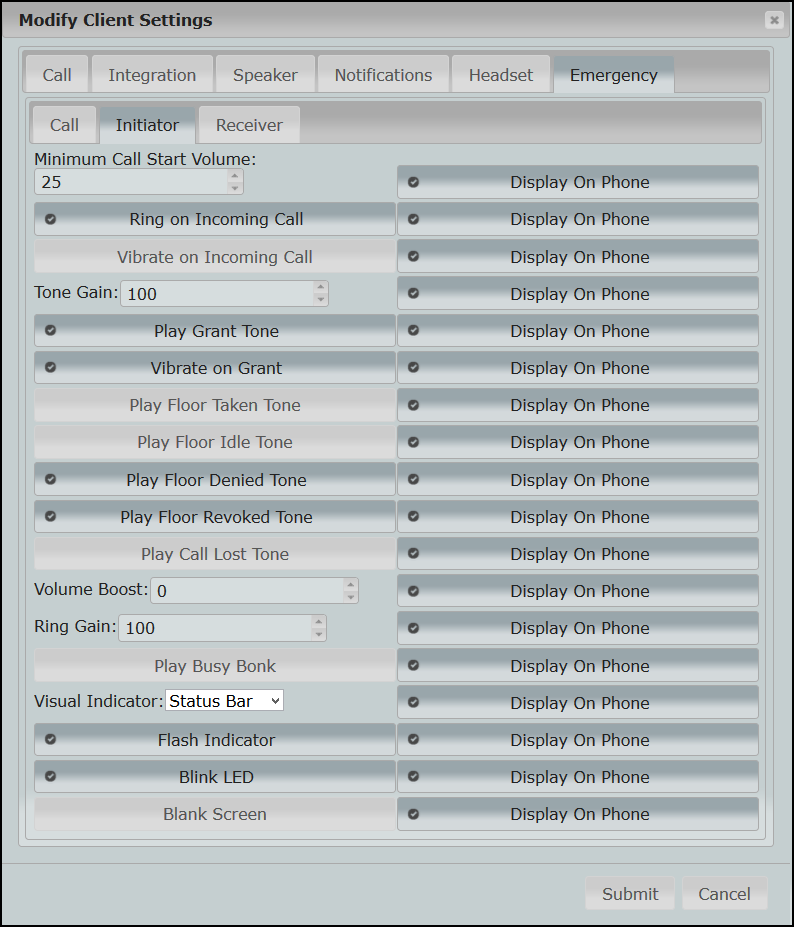Switch to the Notifications tab

point(383,75)
